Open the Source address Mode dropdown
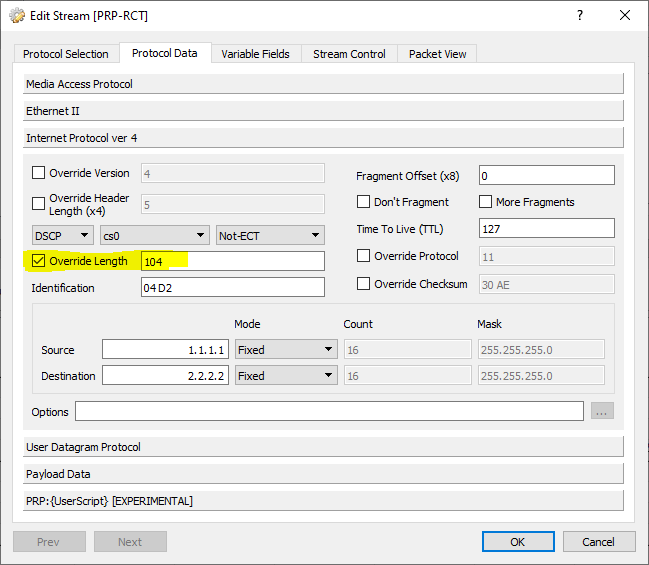The image size is (649, 565). coord(286,350)
